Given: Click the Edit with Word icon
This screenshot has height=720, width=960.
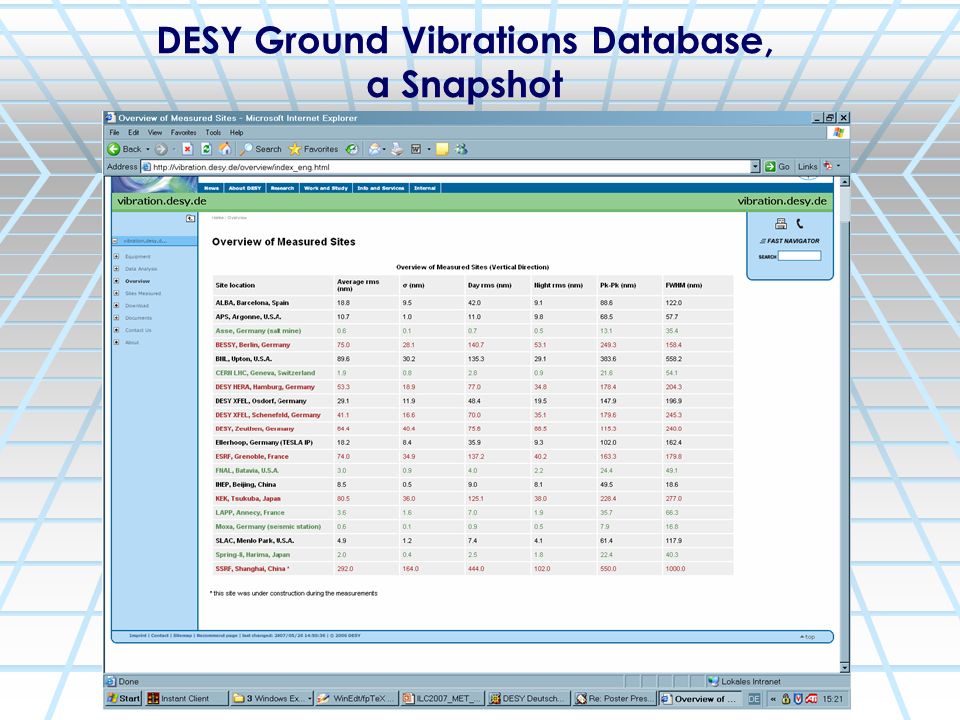Looking at the screenshot, I should 416,149.
